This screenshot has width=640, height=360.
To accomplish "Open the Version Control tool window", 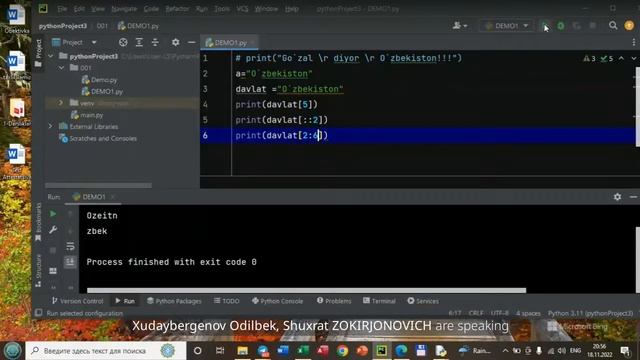I will [78, 301].
